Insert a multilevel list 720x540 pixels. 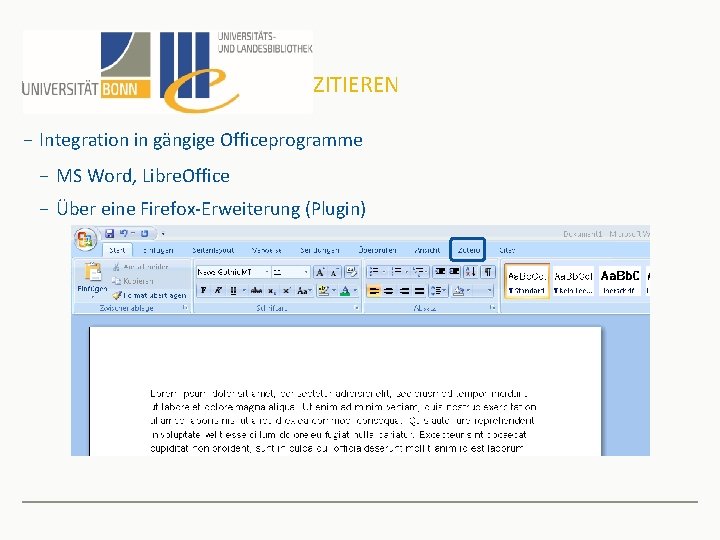419,272
